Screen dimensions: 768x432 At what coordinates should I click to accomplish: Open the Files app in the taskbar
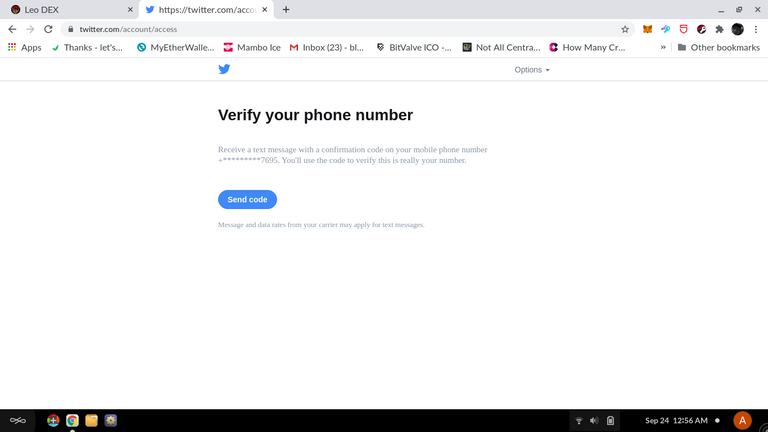click(x=91, y=420)
